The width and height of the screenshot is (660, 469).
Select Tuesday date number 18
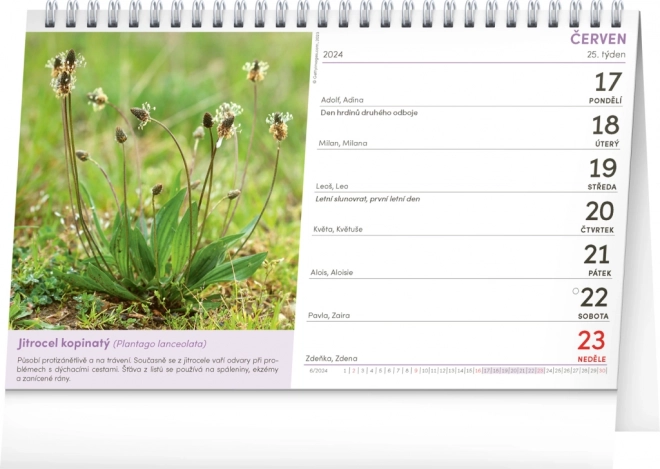(606, 125)
